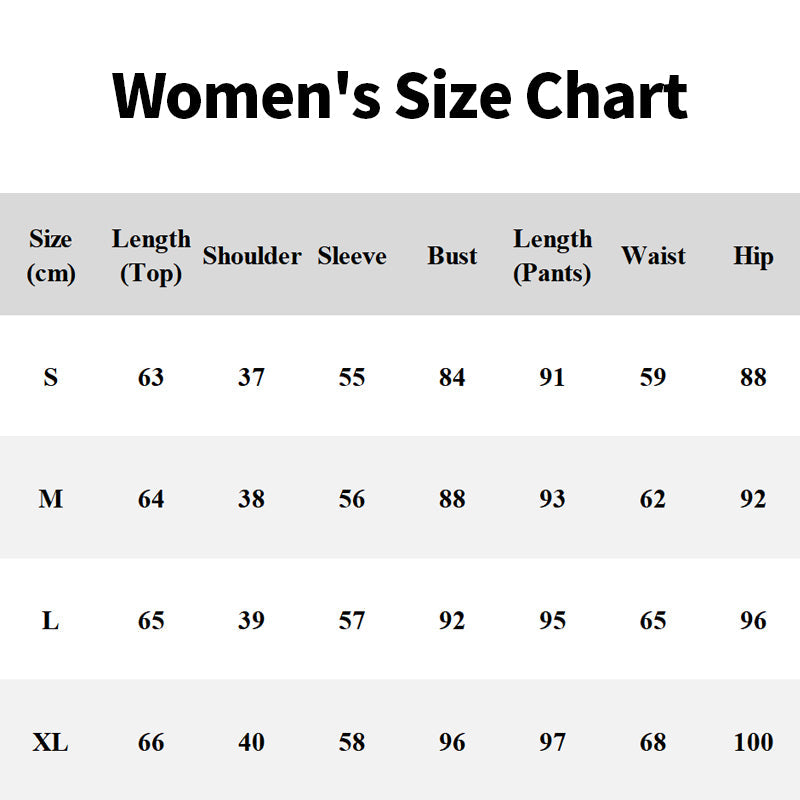
Task: Select the Waist column header
Action: [x=653, y=256]
